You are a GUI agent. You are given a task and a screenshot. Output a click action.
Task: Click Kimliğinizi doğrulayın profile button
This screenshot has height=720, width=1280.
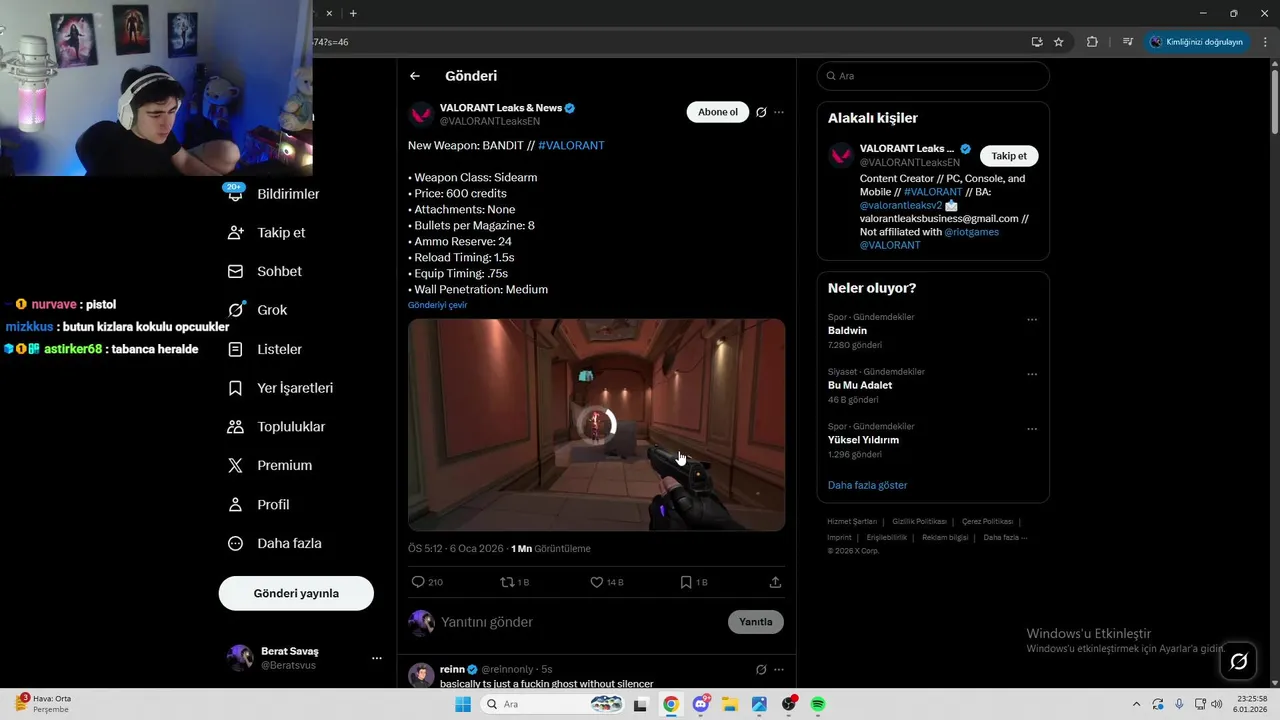coord(1196,42)
